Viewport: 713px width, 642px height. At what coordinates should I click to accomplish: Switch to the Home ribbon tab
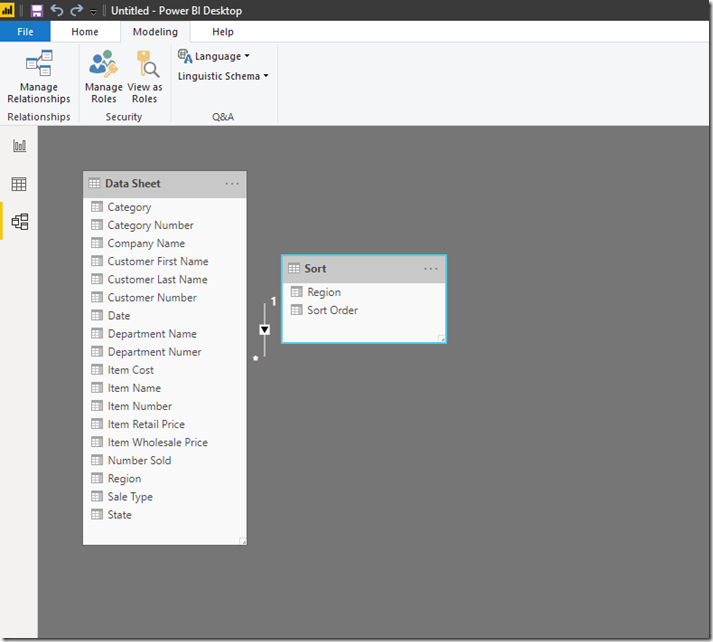click(85, 31)
